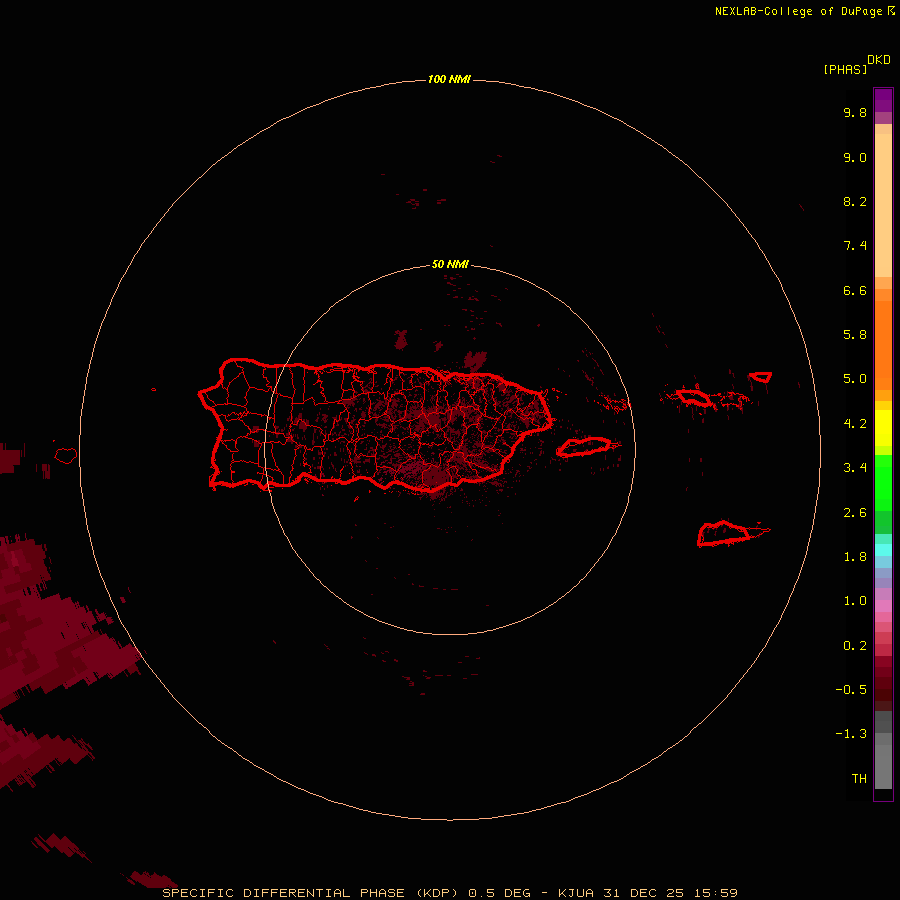Click the 4.2 scale value

coord(855,424)
